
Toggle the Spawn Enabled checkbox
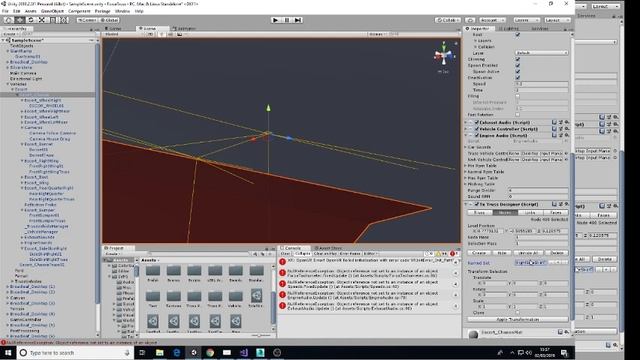pos(518,65)
